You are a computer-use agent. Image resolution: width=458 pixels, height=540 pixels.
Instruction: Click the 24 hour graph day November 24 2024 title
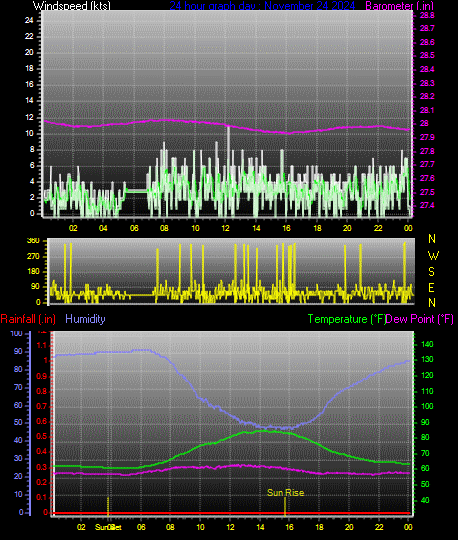pos(262,6)
